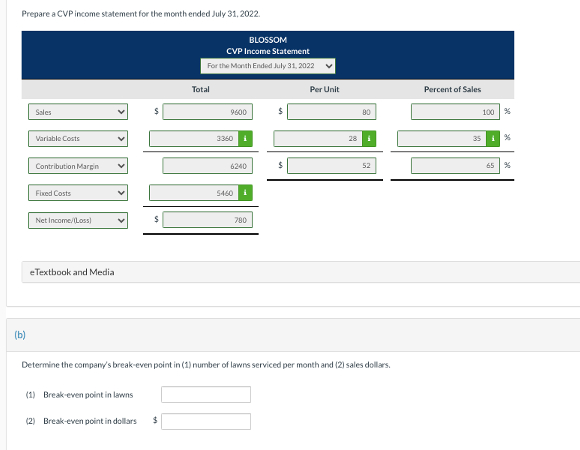Click the Variable Costs per unit field 28
This screenshot has width=580, height=450.
[318, 139]
